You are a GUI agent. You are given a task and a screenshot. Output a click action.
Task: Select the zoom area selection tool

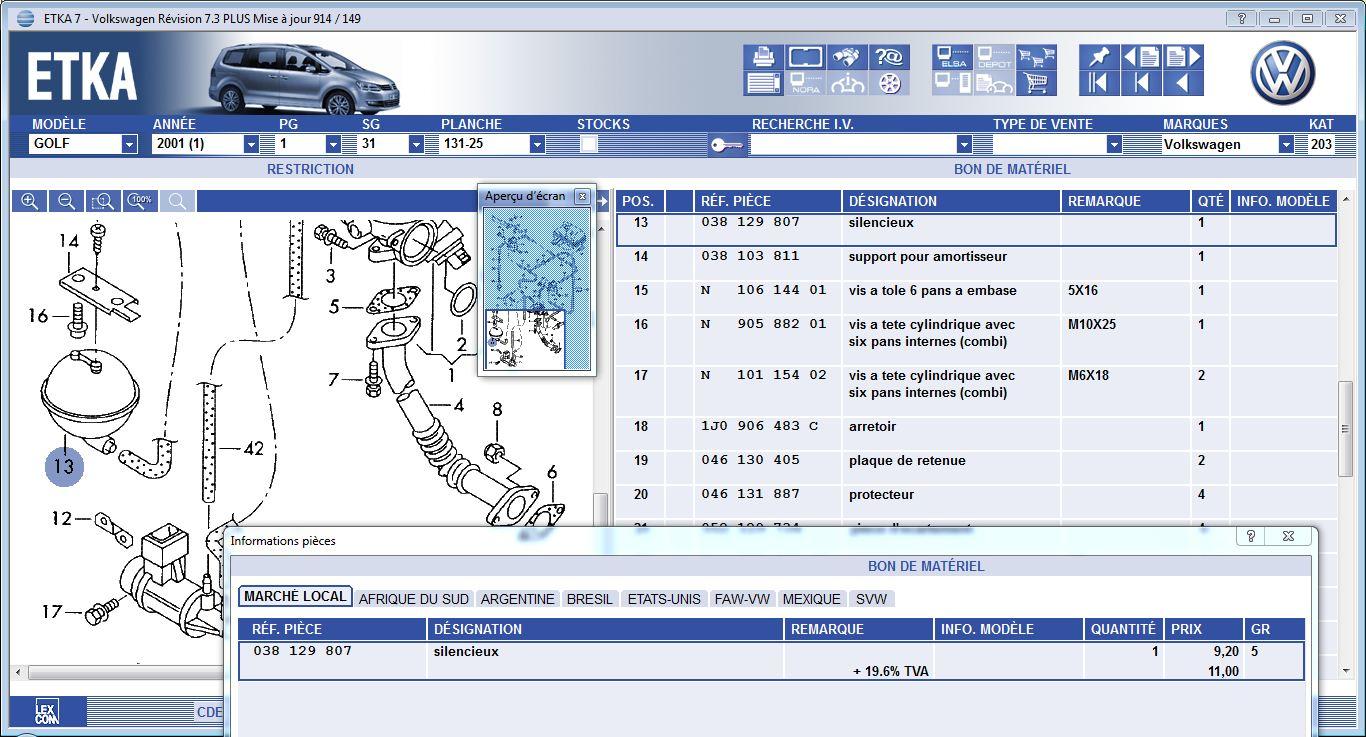tap(103, 201)
